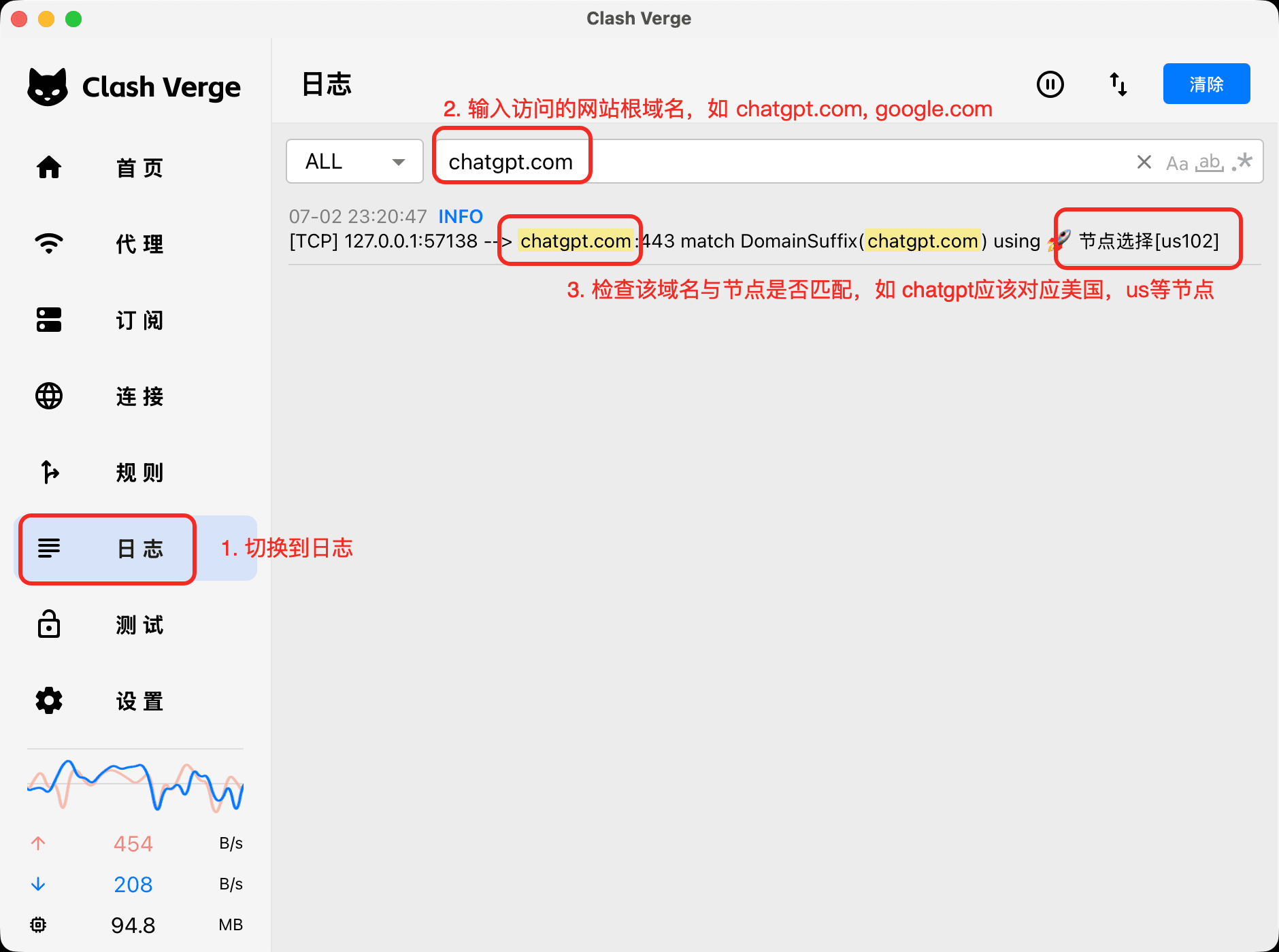Click the [TCP] 127.0.0.1:57138 log text

pyautogui.click(x=384, y=241)
